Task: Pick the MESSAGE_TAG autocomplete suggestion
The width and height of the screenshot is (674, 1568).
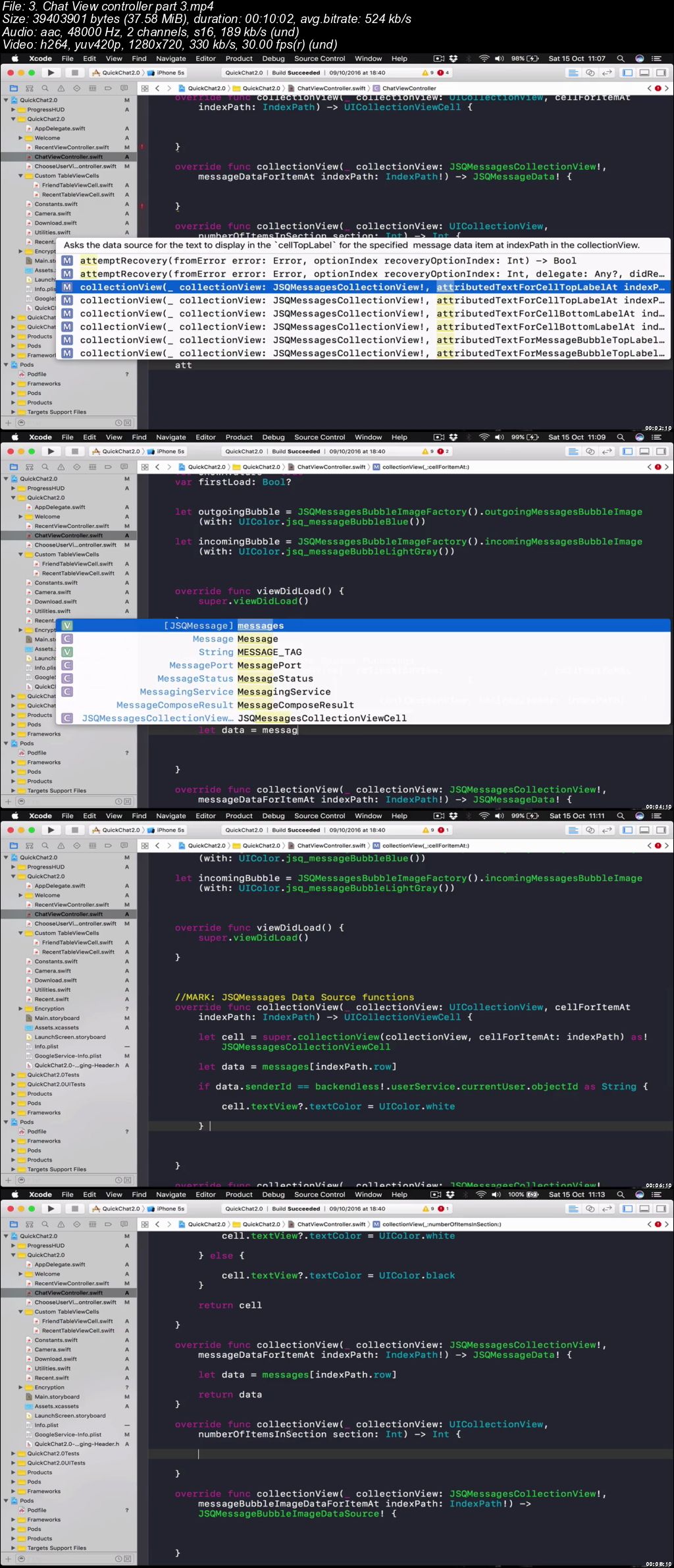Action: pos(363,652)
